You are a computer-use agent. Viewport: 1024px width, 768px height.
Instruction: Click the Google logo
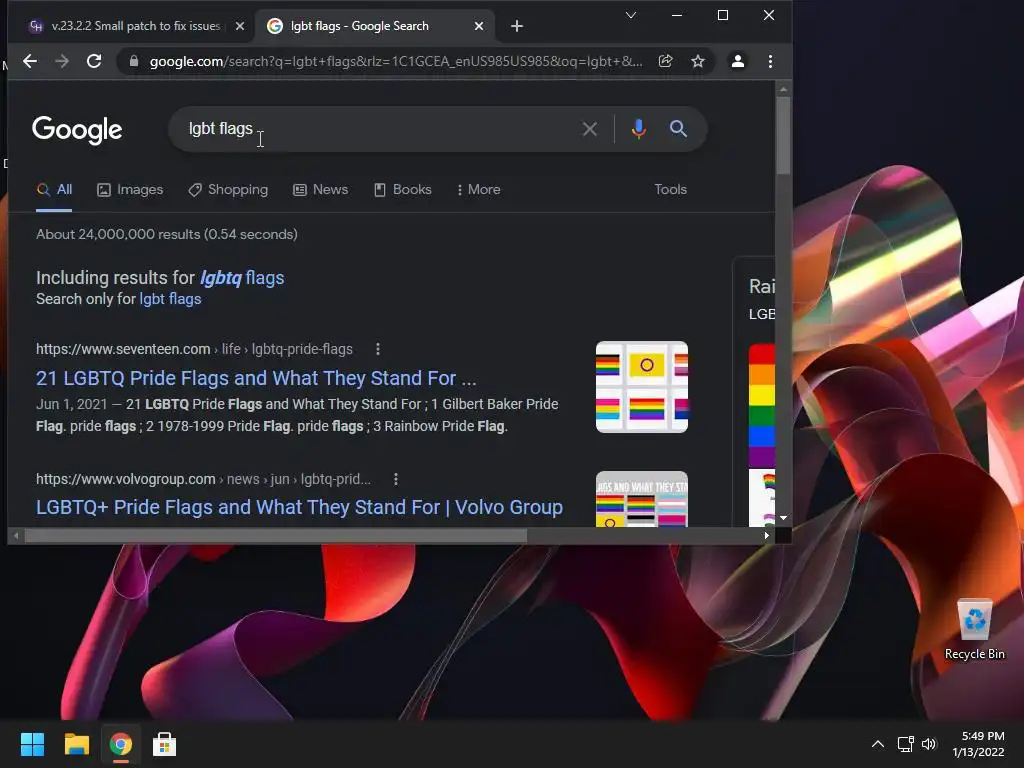click(x=77, y=129)
